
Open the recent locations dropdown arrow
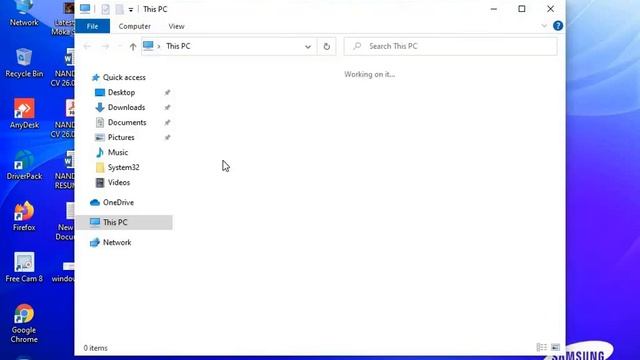pos(120,47)
